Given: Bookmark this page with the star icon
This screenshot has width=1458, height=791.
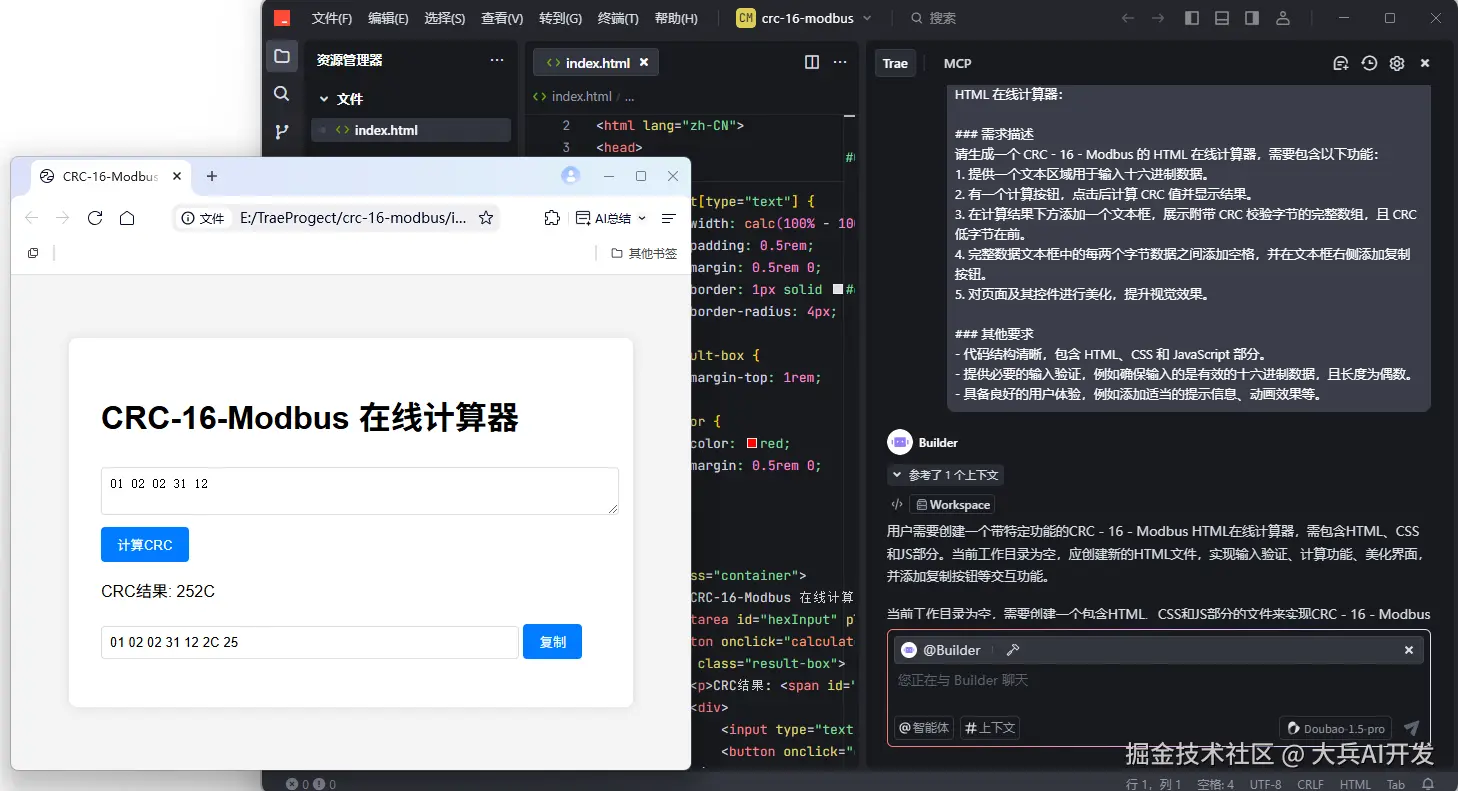Looking at the screenshot, I should click(486, 218).
